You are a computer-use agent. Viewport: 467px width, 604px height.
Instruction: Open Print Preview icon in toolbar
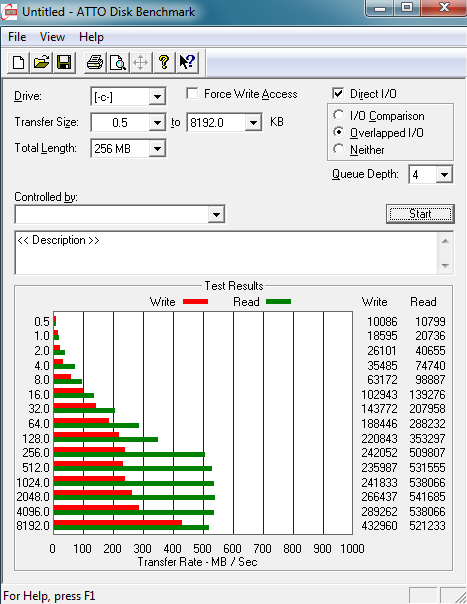coord(118,62)
